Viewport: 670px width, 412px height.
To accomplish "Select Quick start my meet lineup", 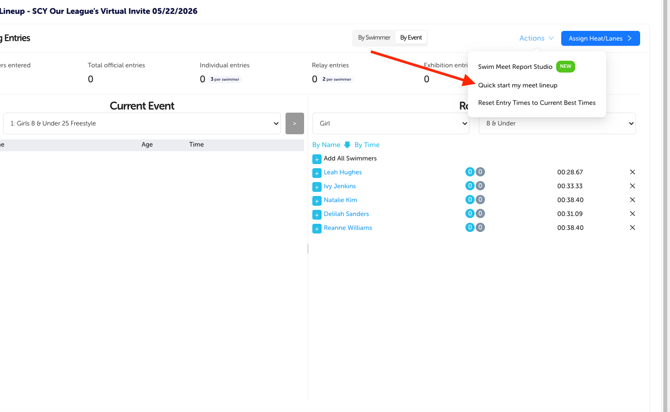I will (x=517, y=85).
